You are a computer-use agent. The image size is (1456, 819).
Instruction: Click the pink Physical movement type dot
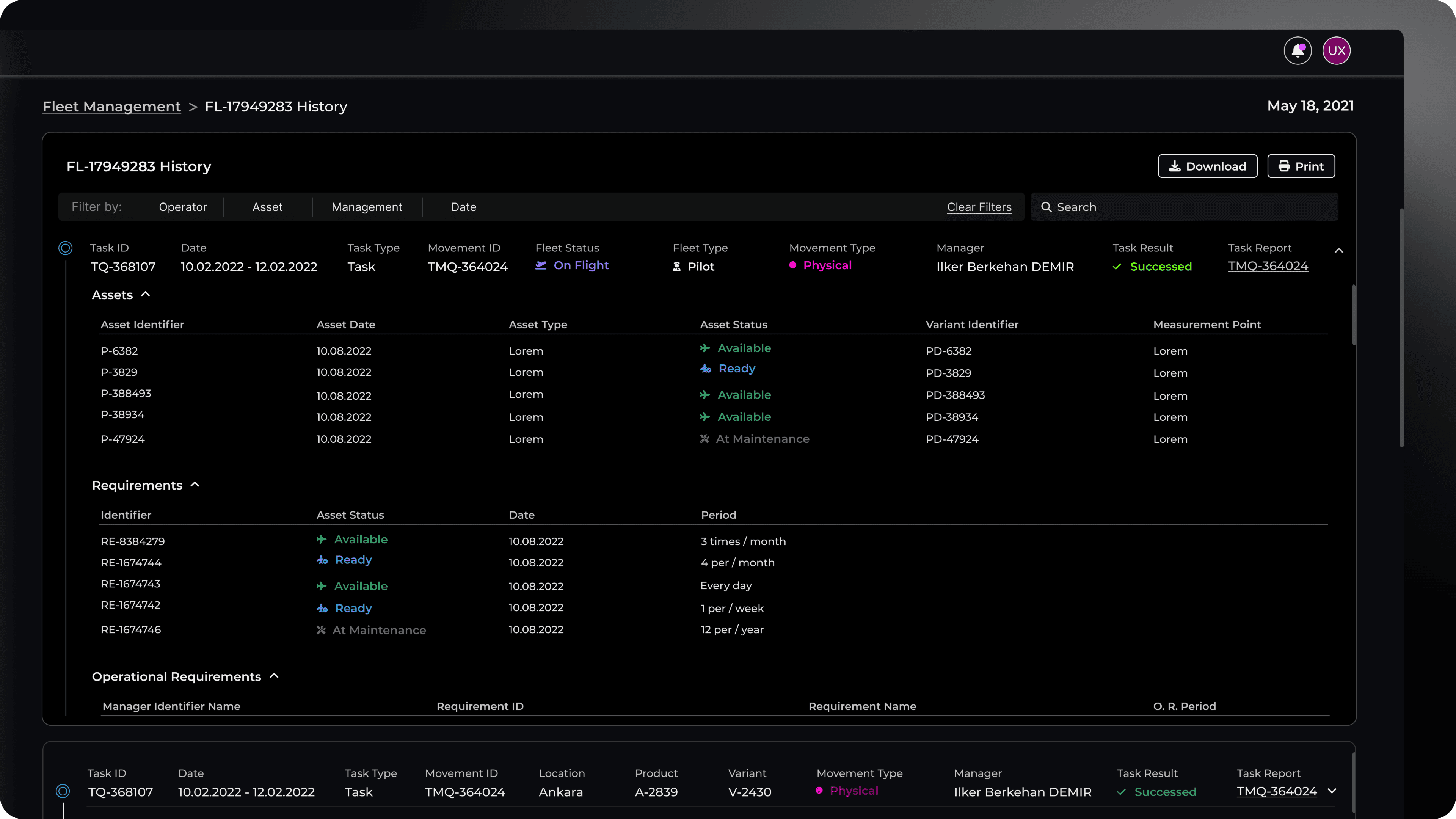(x=792, y=265)
